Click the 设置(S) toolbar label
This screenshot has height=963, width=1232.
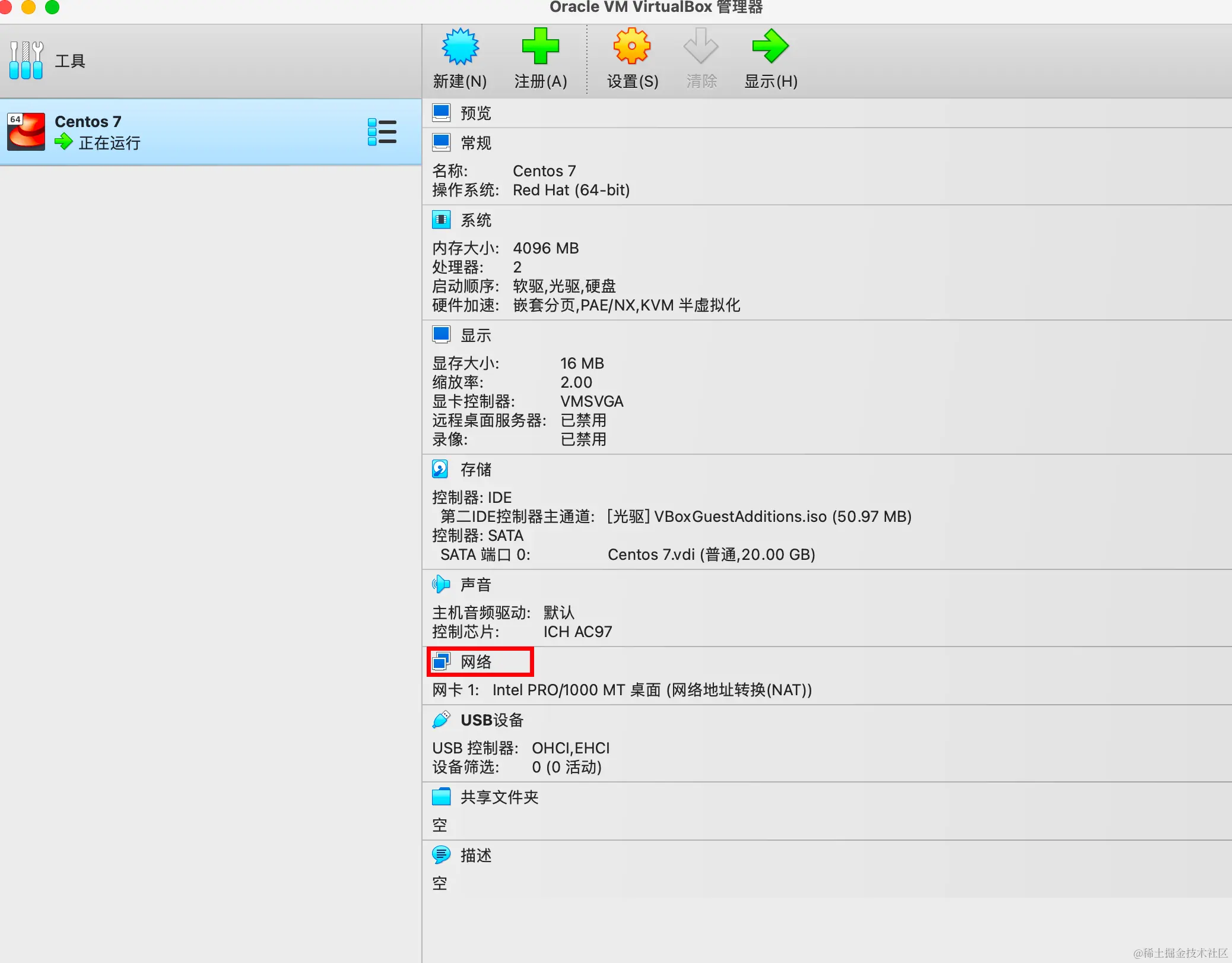(x=633, y=81)
